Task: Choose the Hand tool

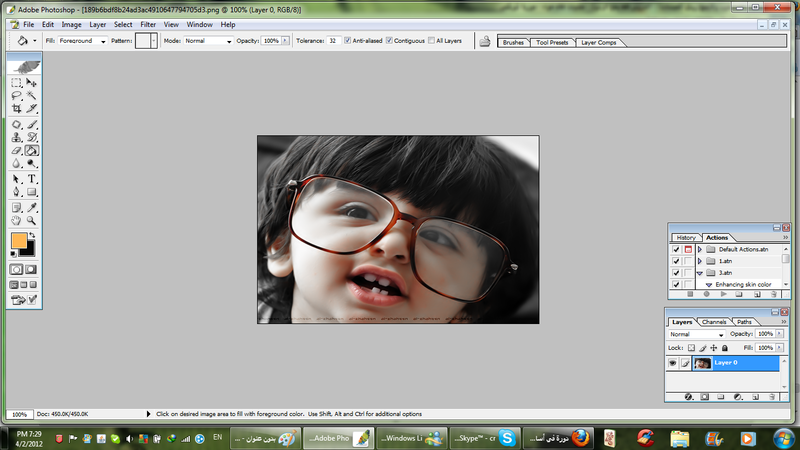Action: pyautogui.click(x=17, y=219)
